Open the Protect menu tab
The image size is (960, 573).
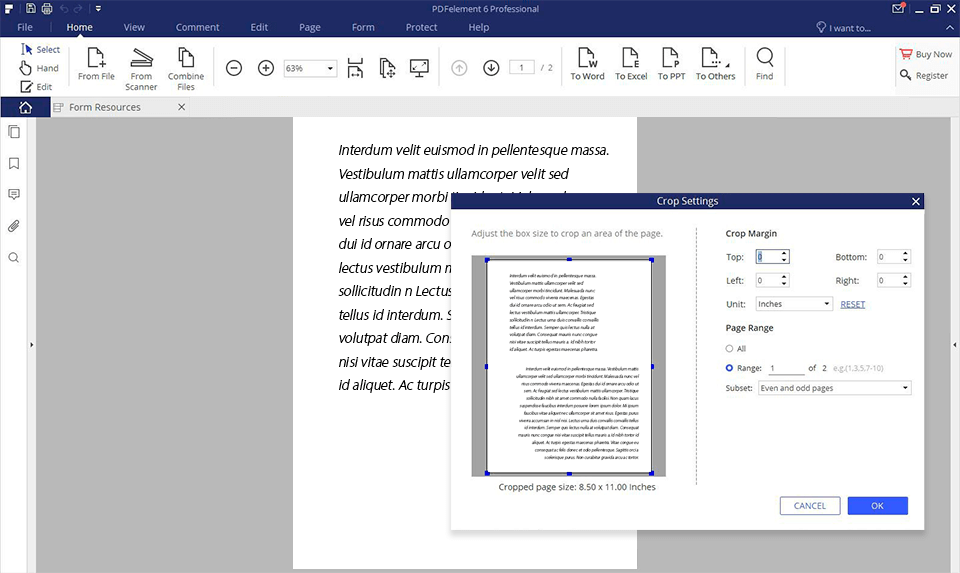(x=421, y=27)
